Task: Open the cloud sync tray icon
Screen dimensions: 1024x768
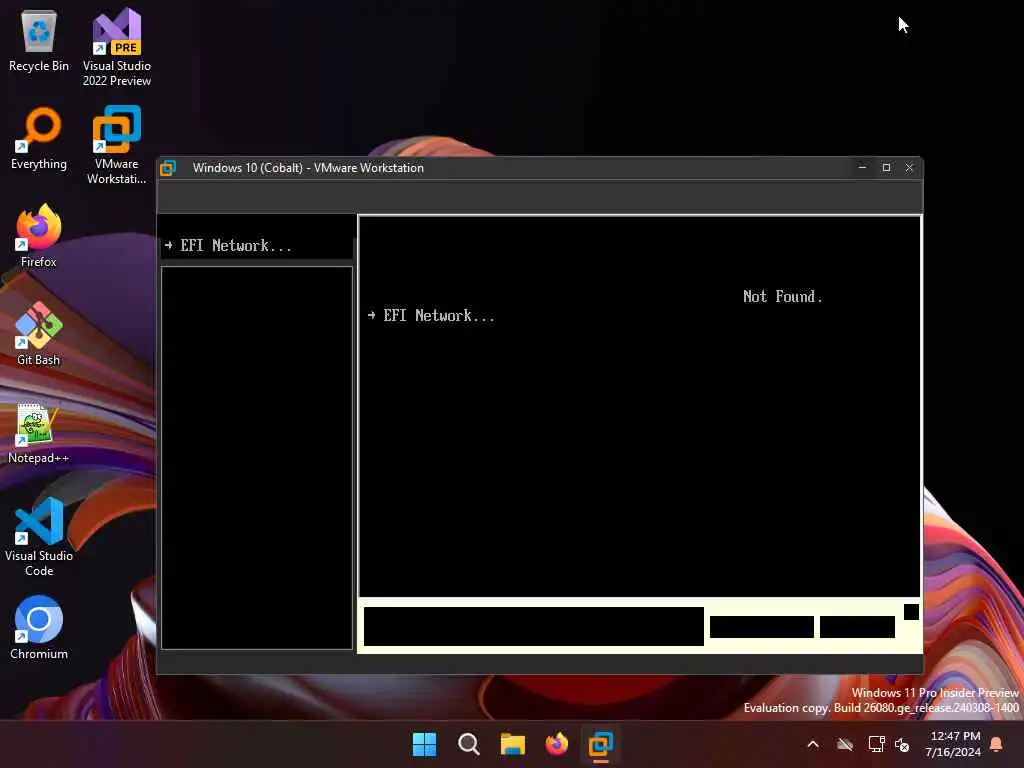Action: pos(845,744)
